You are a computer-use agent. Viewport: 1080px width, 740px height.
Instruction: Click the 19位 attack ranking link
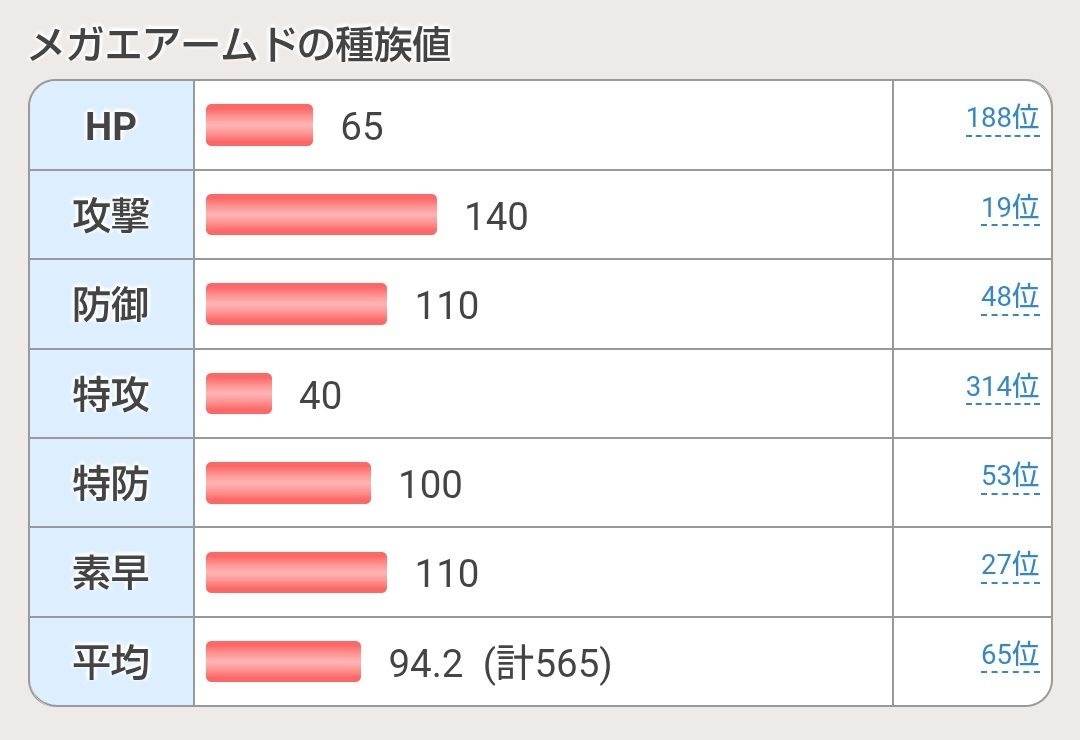[x=1010, y=208]
